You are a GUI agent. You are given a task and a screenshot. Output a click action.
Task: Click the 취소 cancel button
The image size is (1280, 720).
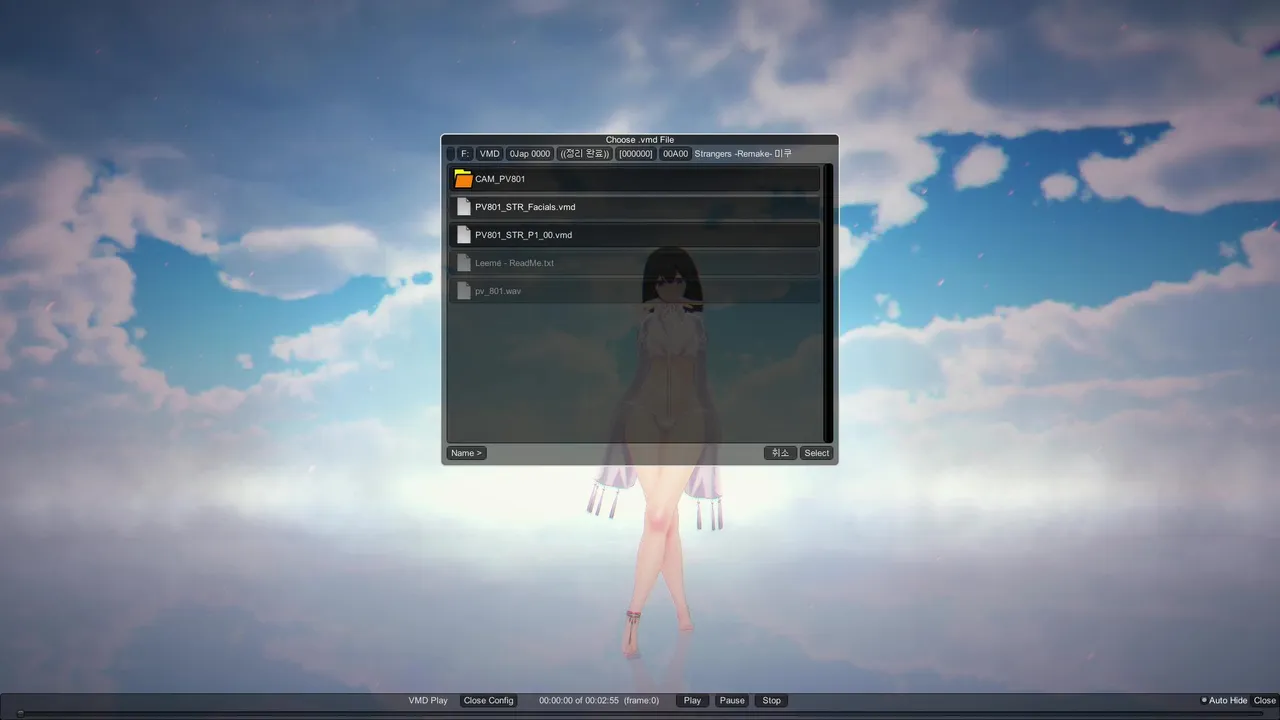(780, 453)
